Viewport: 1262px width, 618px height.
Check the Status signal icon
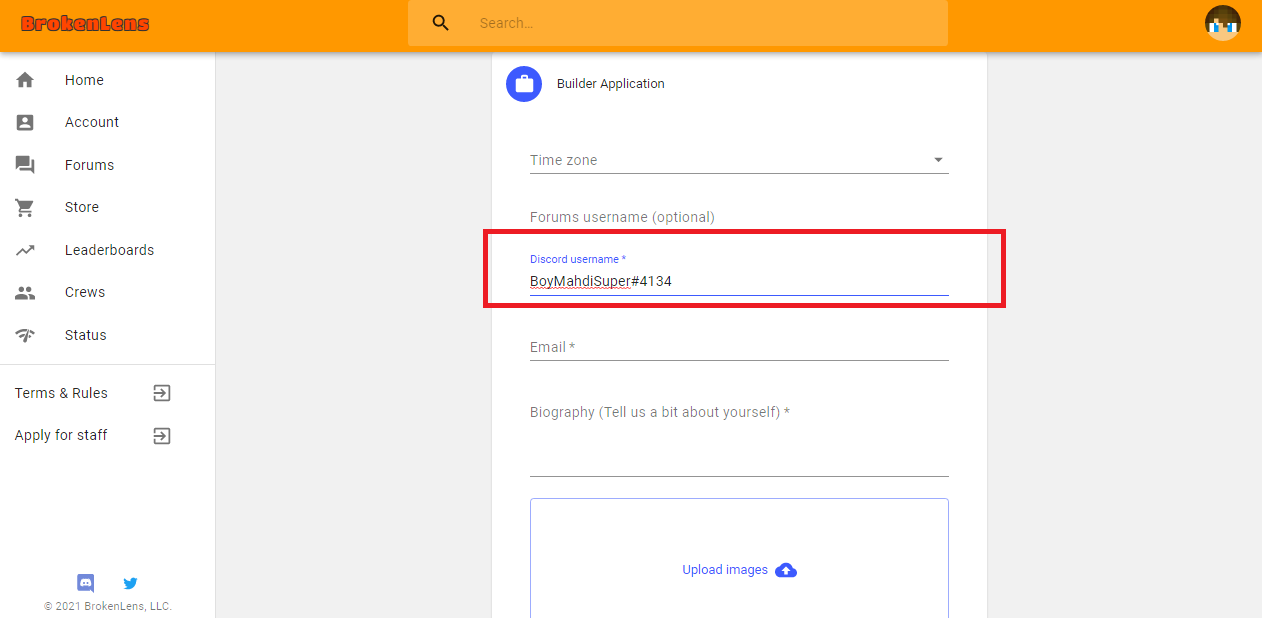[x=25, y=335]
